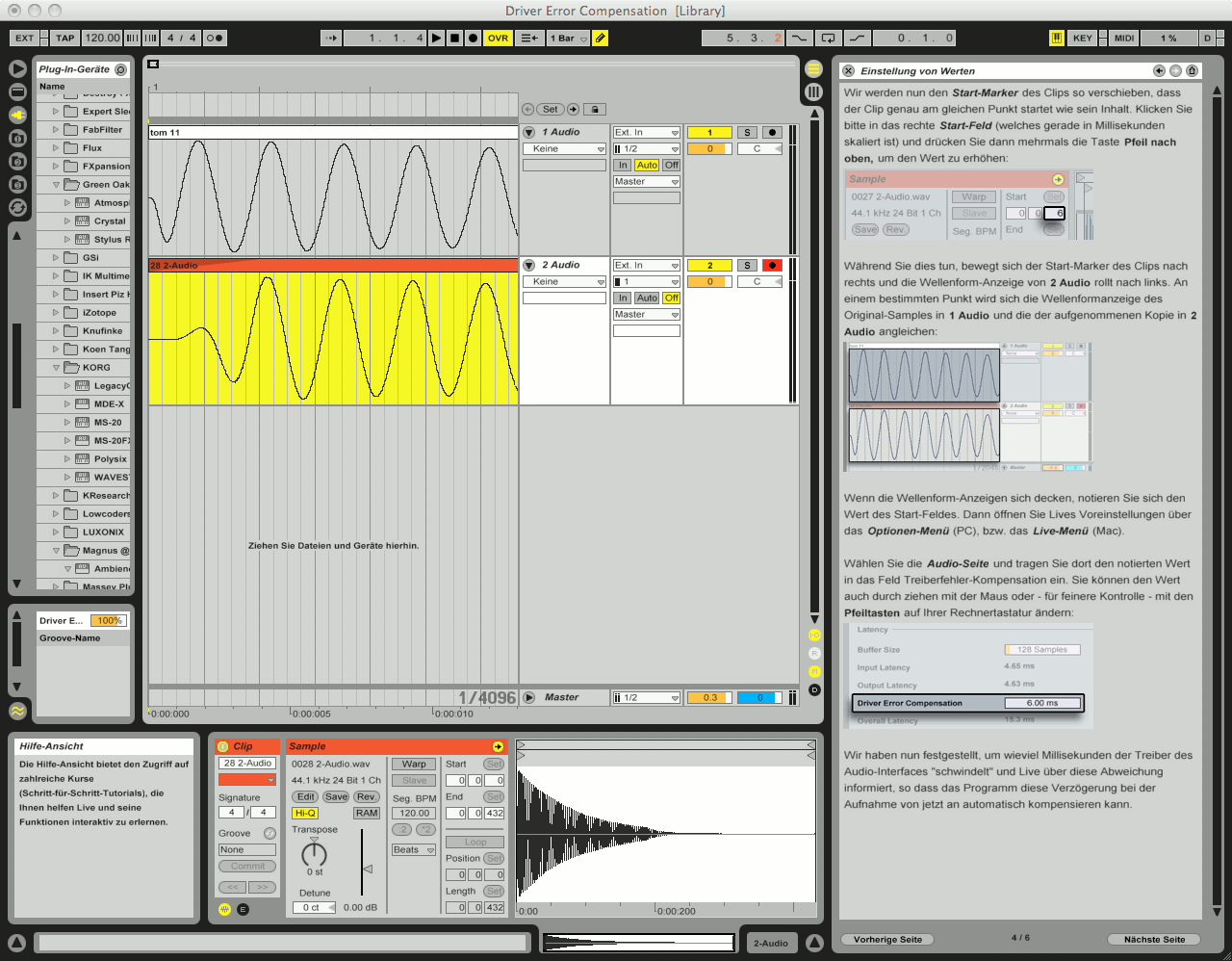Toggle the metronome icon next to time signature
This screenshot has width=1232, height=961.
pyautogui.click(x=215, y=39)
